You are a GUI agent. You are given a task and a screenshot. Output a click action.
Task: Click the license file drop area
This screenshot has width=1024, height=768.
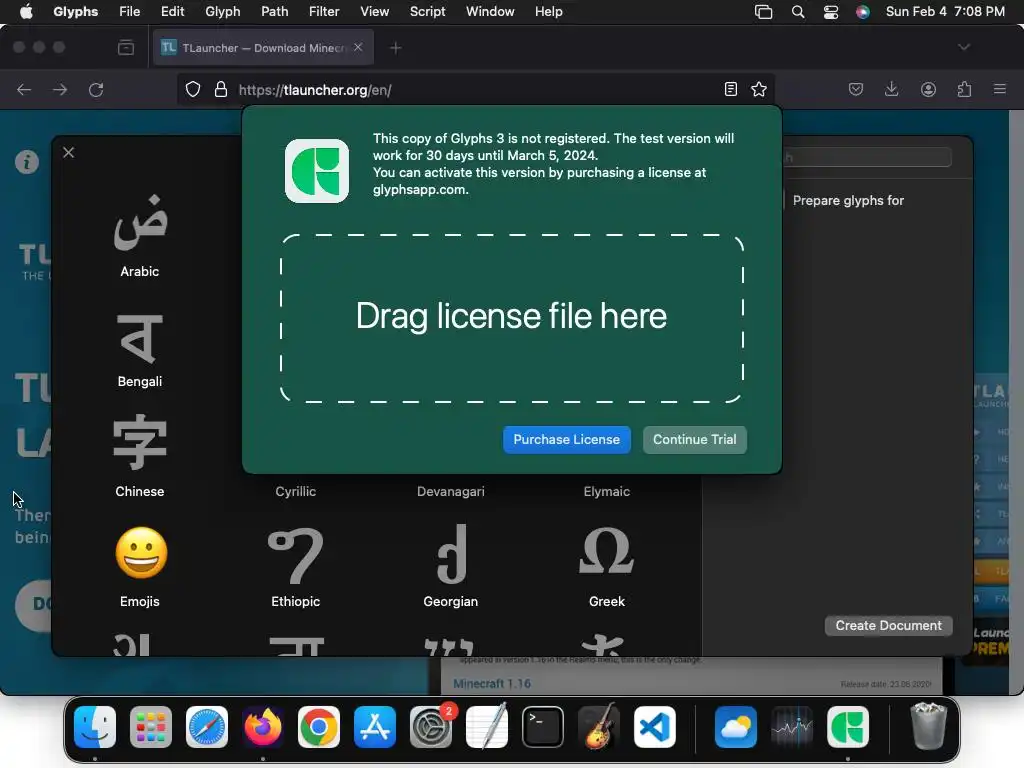point(512,318)
